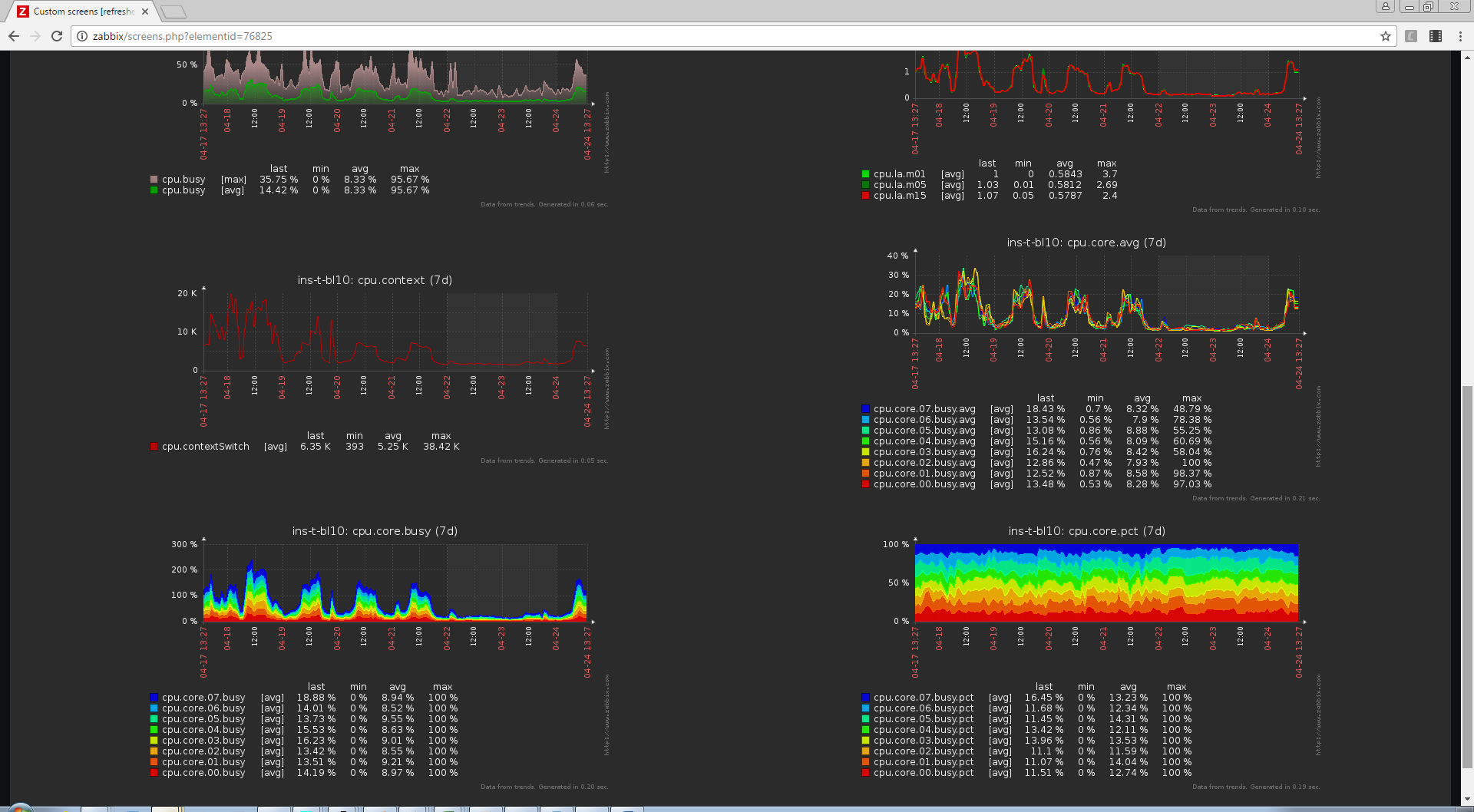View site information icon in address bar
The image size is (1474, 812).
(82, 36)
